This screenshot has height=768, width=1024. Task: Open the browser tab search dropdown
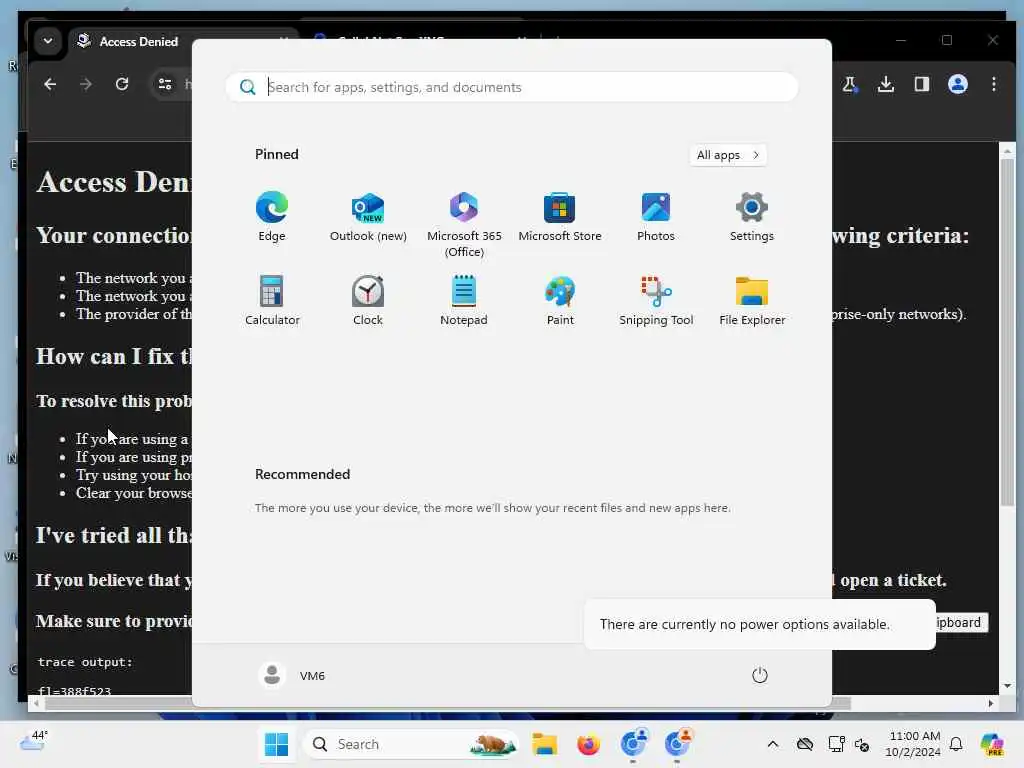click(48, 41)
